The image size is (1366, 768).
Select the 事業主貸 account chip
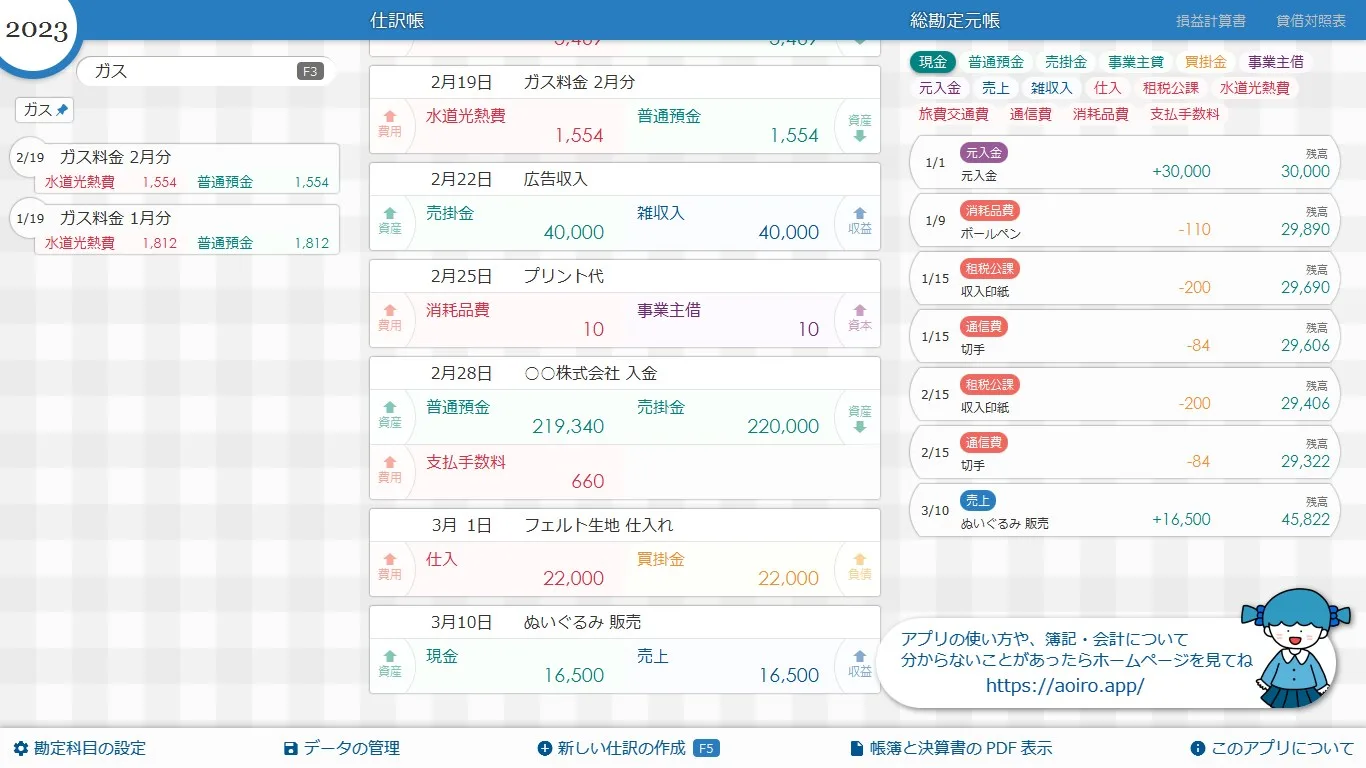click(1136, 62)
